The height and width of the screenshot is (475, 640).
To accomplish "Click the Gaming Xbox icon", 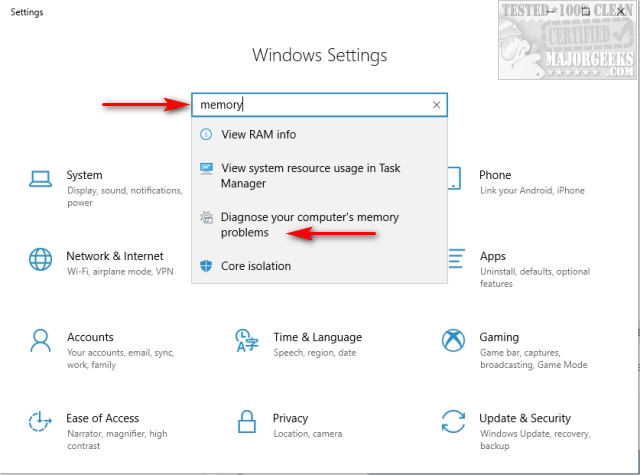I will [453, 341].
